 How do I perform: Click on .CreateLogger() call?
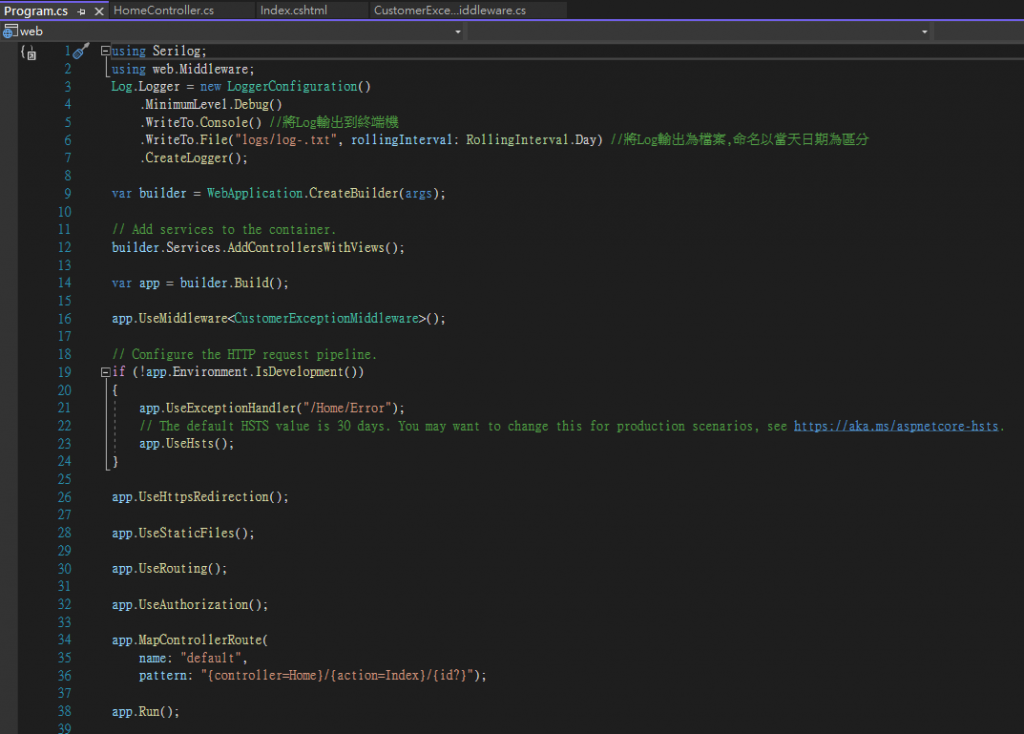tap(193, 158)
